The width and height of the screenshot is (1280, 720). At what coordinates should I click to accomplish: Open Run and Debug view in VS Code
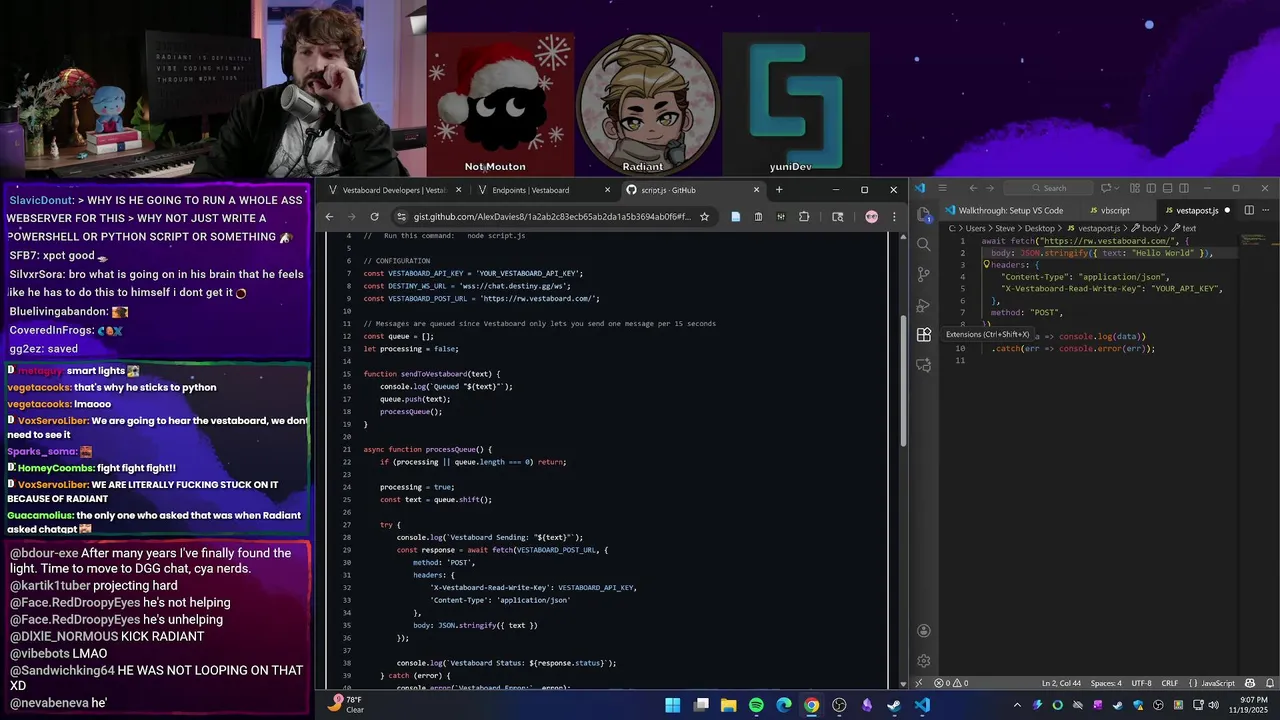924,304
